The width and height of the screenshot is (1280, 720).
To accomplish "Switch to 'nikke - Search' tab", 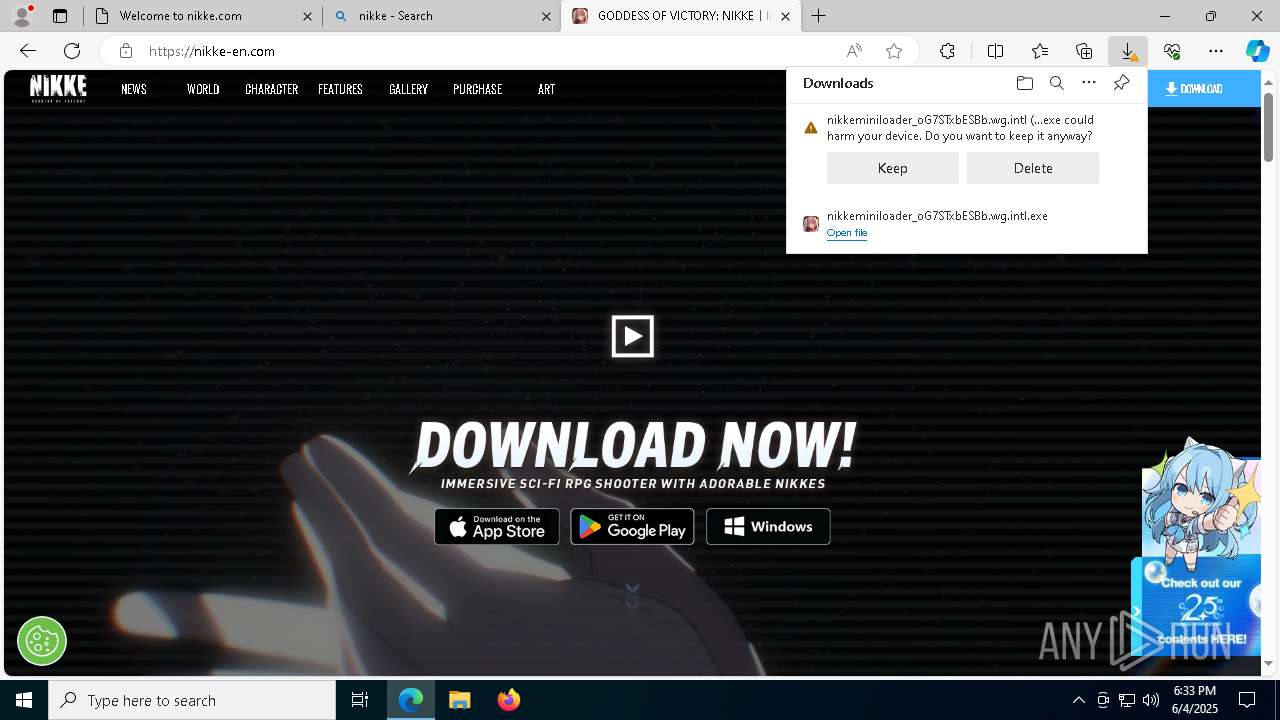I will pyautogui.click(x=442, y=16).
